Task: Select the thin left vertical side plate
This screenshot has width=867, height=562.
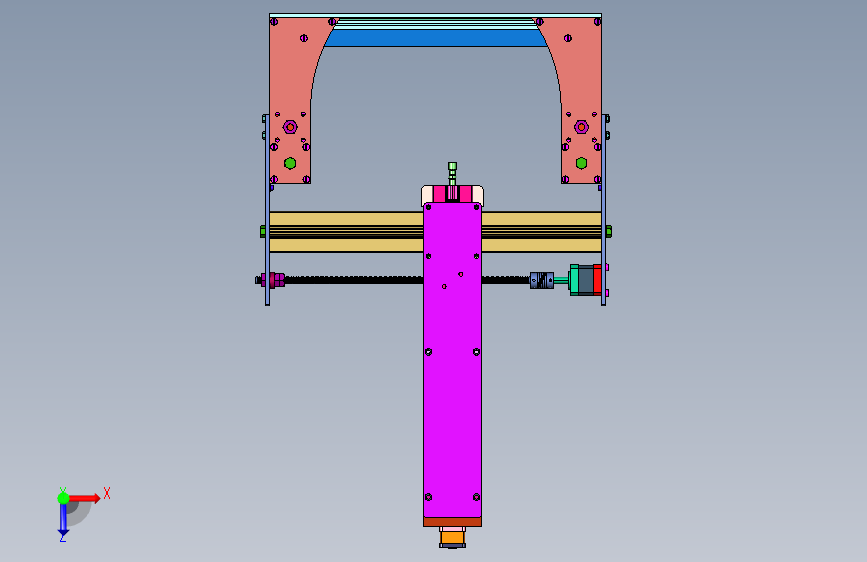Action: 268,210
